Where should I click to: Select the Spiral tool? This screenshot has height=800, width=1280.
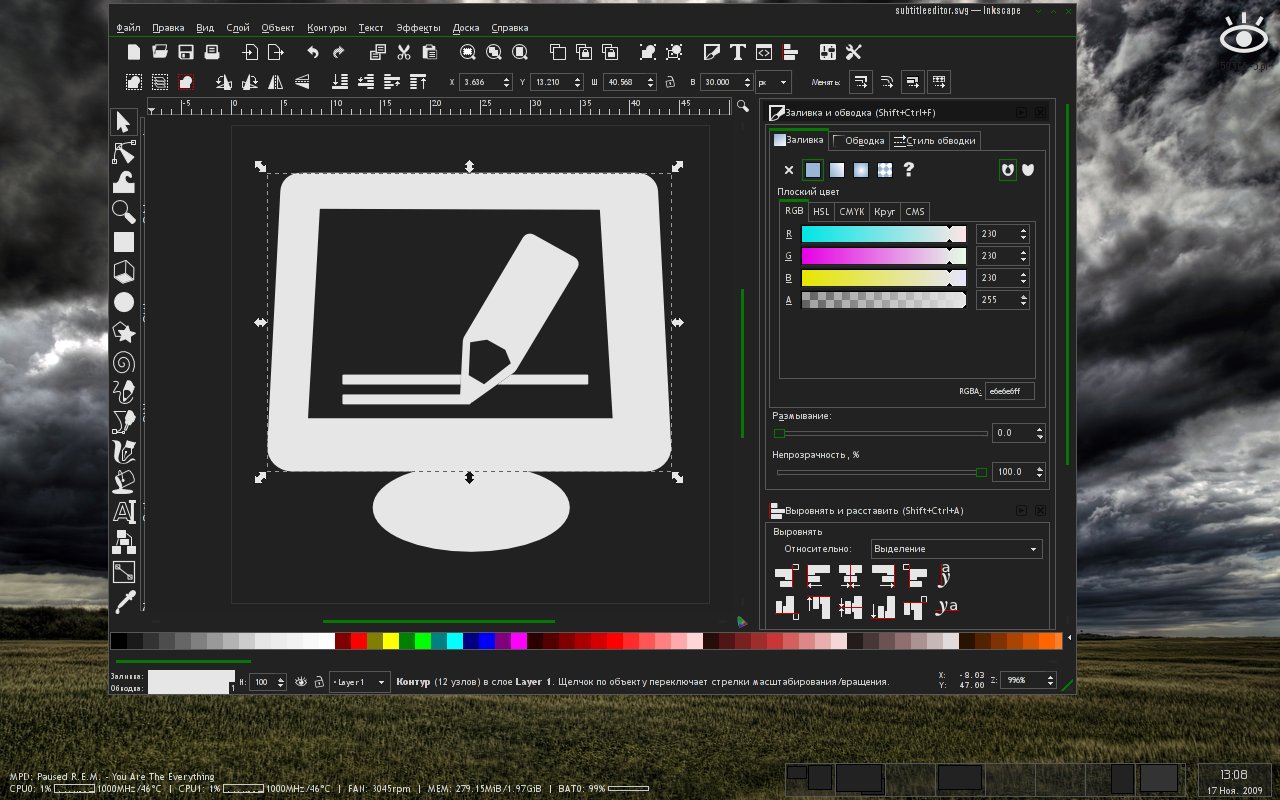124,362
